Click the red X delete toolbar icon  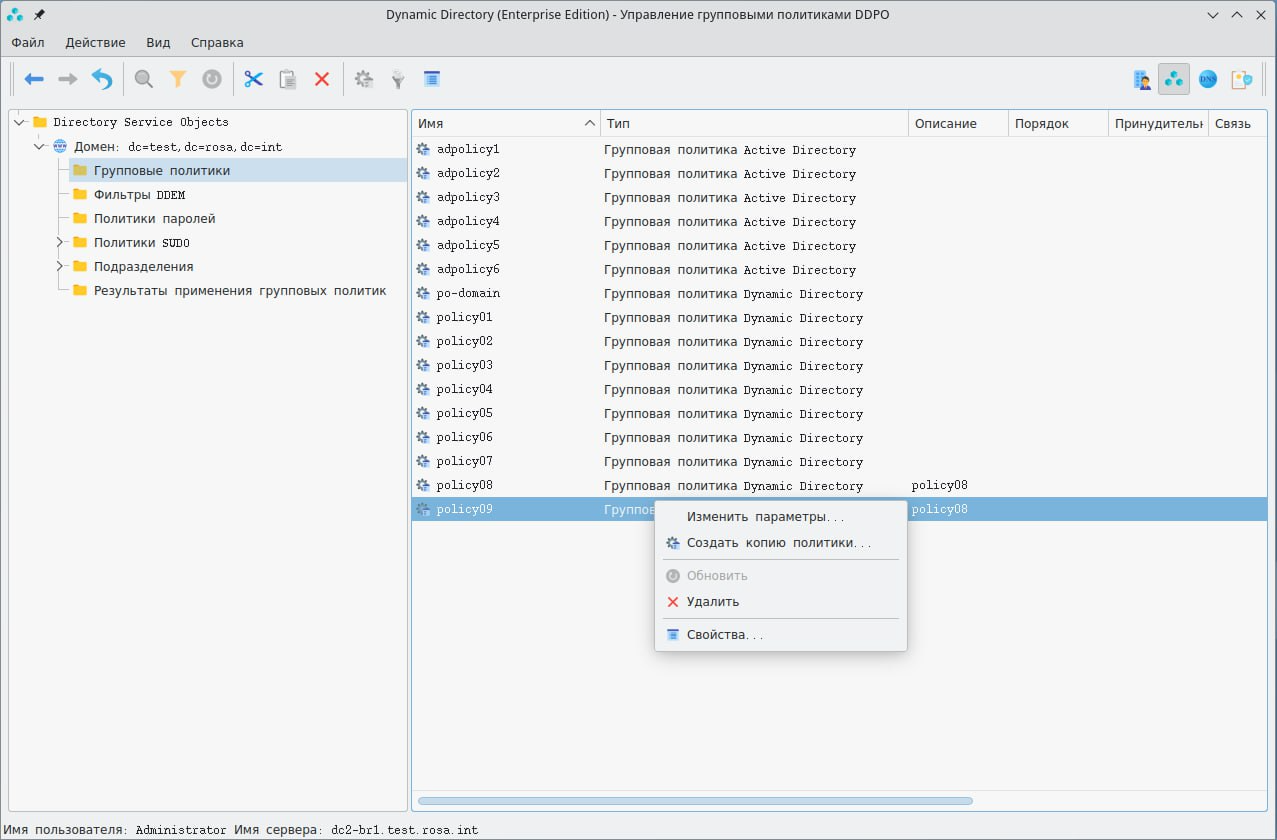point(322,79)
